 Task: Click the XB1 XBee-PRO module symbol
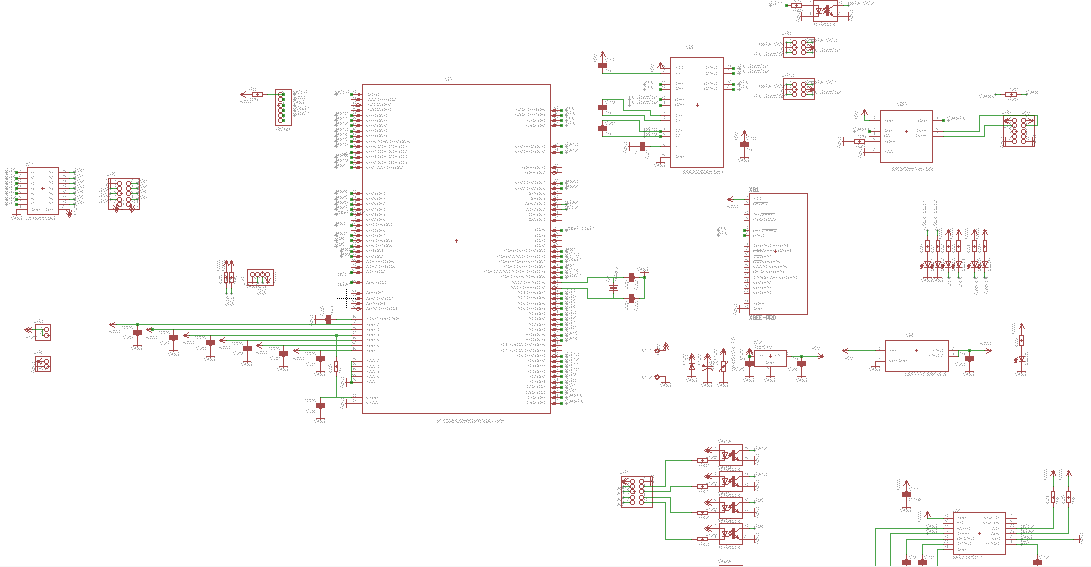pos(778,254)
